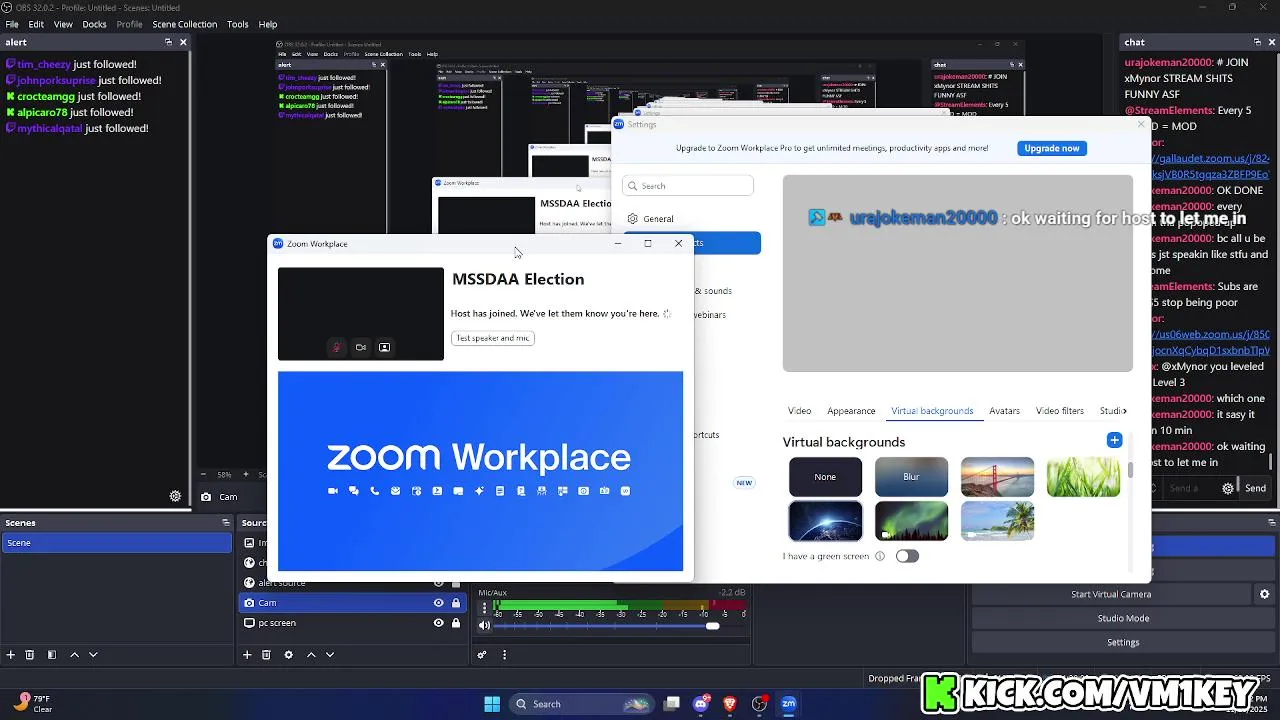The height and width of the screenshot is (720, 1280).
Task: Move scene down
Action: pos(93,655)
